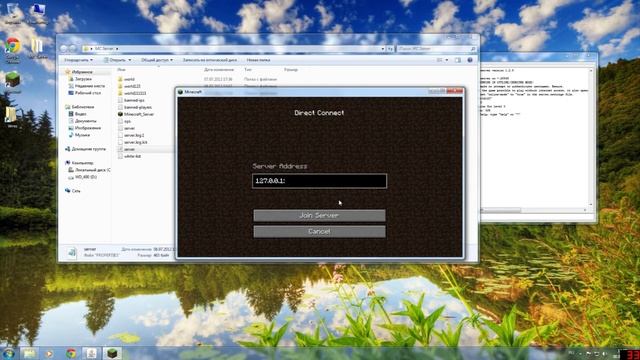Image resolution: width=640 pixels, height=360 pixels.
Task: Click the Recycle Bin desktop icon
Action: 12,13
